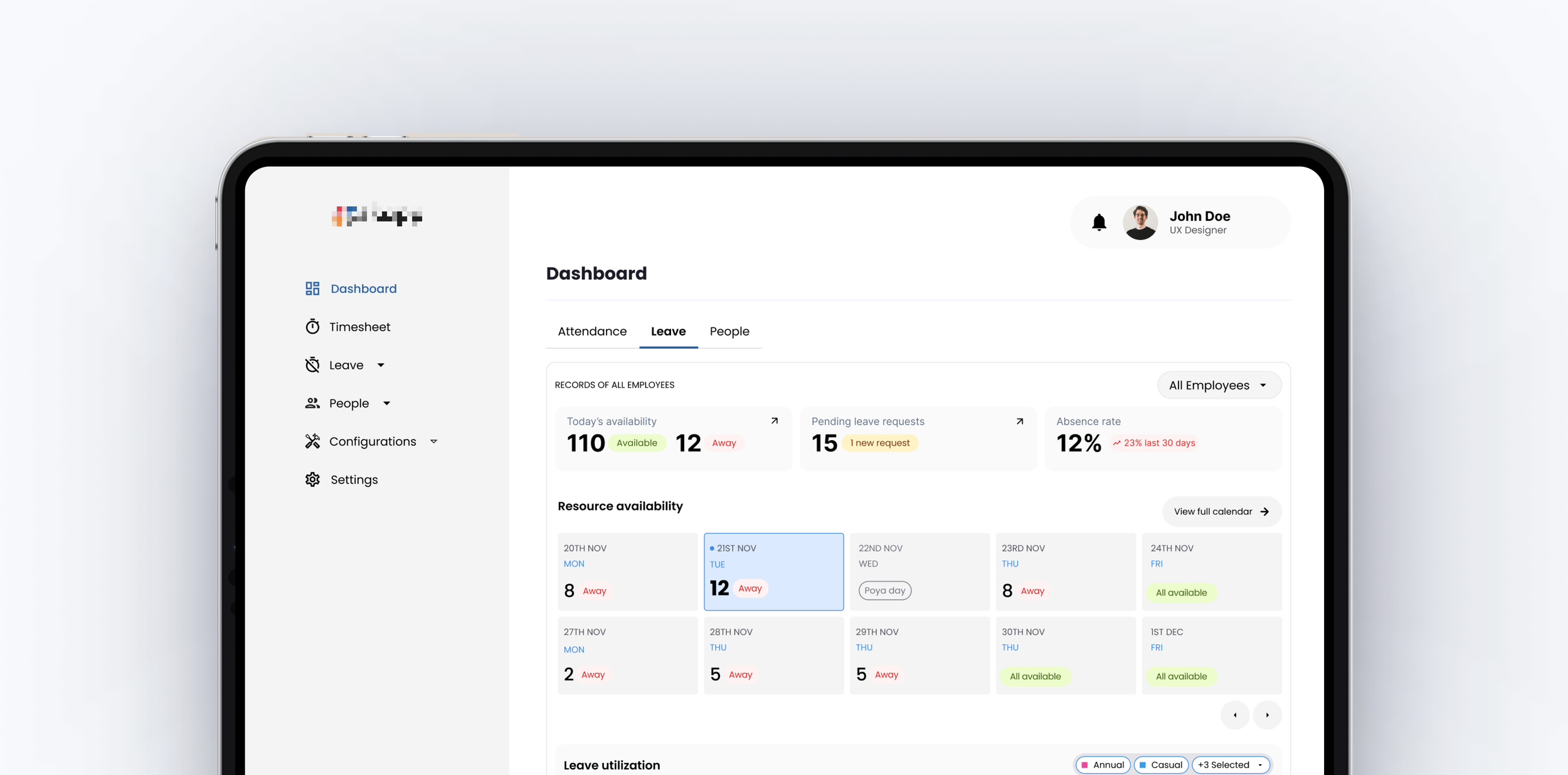
Task: Expand the Configurations submenu arrow
Action: (x=433, y=441)
